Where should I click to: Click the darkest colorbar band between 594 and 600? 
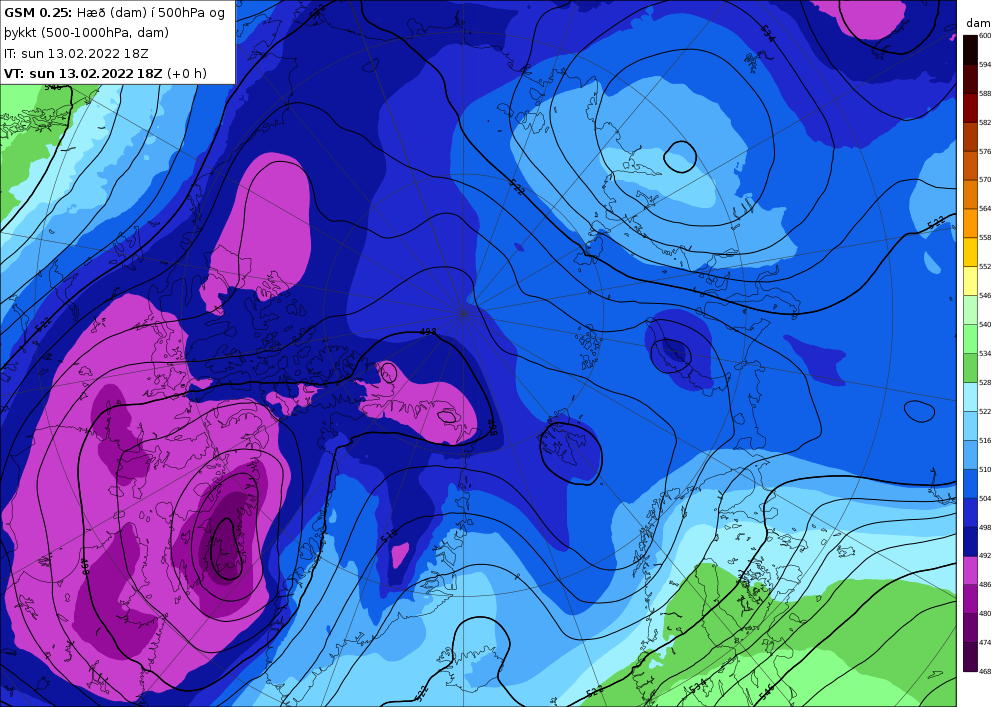pos(969,50)
